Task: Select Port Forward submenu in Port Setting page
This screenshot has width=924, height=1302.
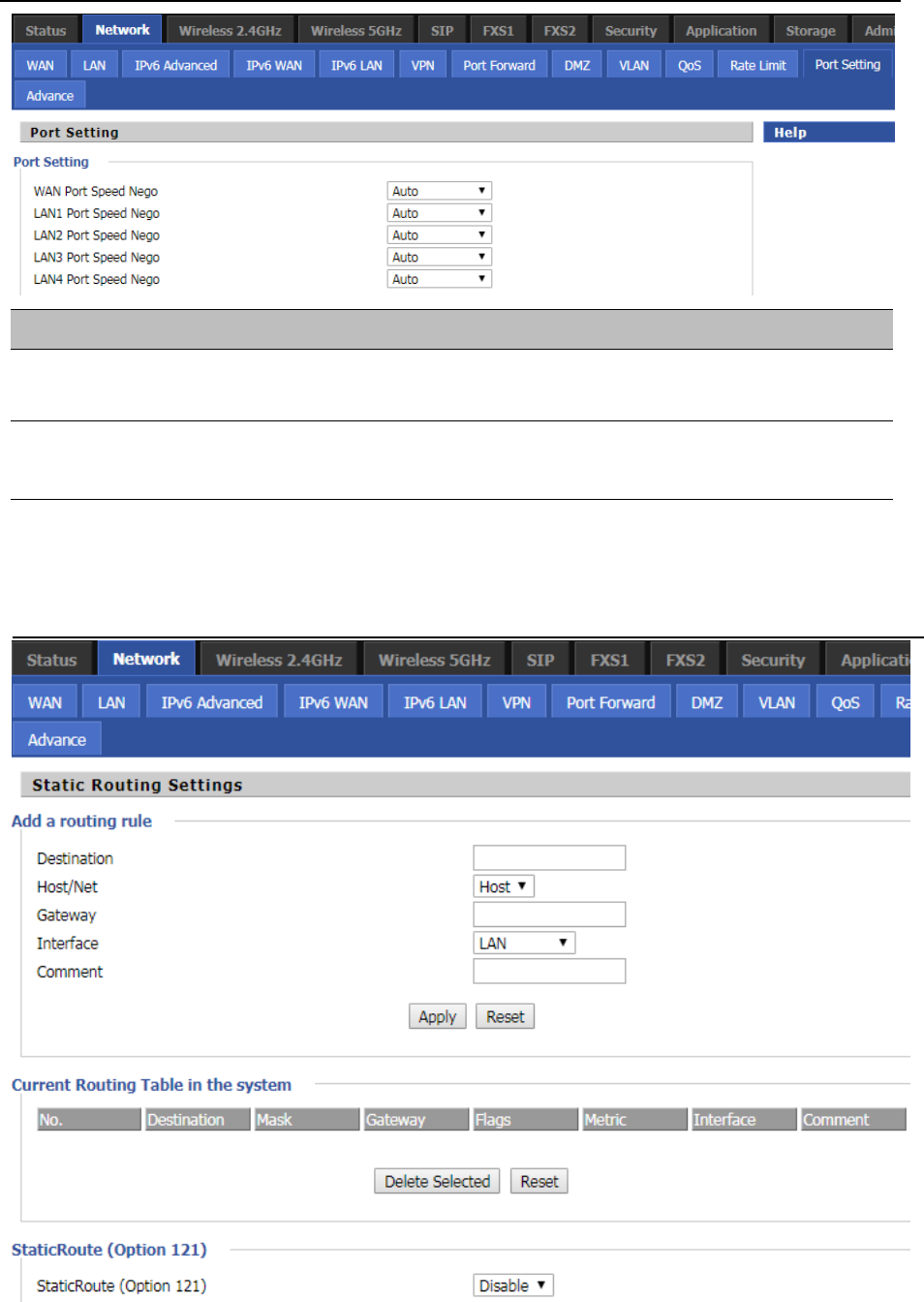Action: (x=499, y=65)
